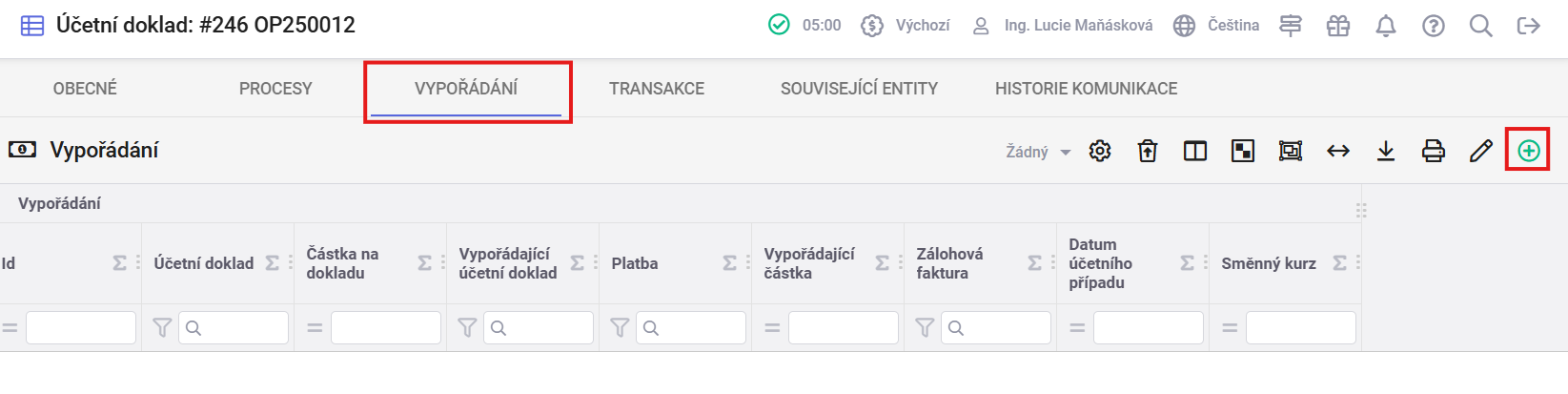Open the Čeština language selector
1568x394 pixels.
coord(1217,26)
